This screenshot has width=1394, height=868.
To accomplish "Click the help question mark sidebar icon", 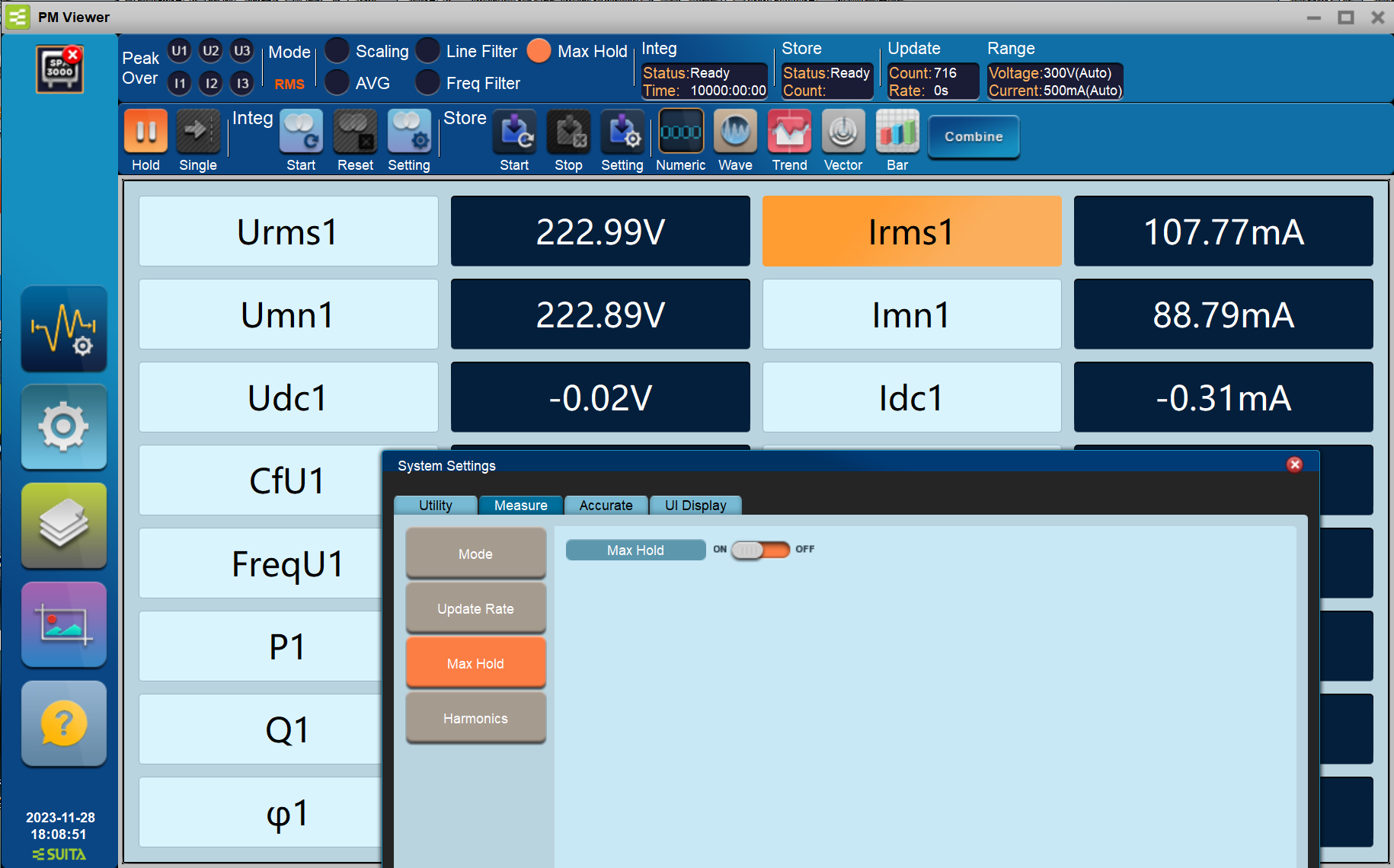I will [x=64, y=723].
